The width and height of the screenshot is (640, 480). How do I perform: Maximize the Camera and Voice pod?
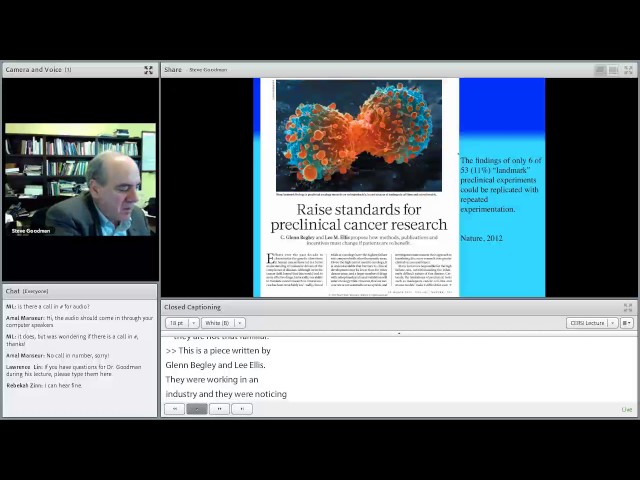[x=148, y=70]
